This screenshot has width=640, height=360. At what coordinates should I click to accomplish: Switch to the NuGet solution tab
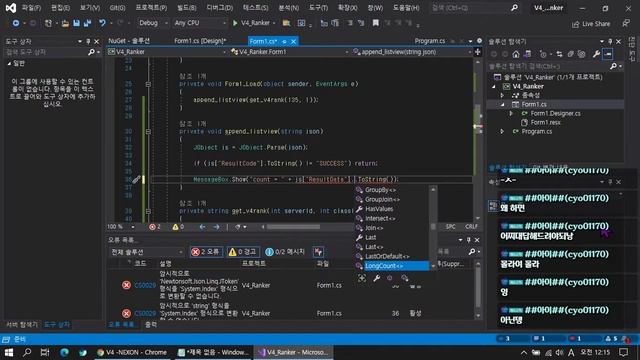(x=129, y=41)
